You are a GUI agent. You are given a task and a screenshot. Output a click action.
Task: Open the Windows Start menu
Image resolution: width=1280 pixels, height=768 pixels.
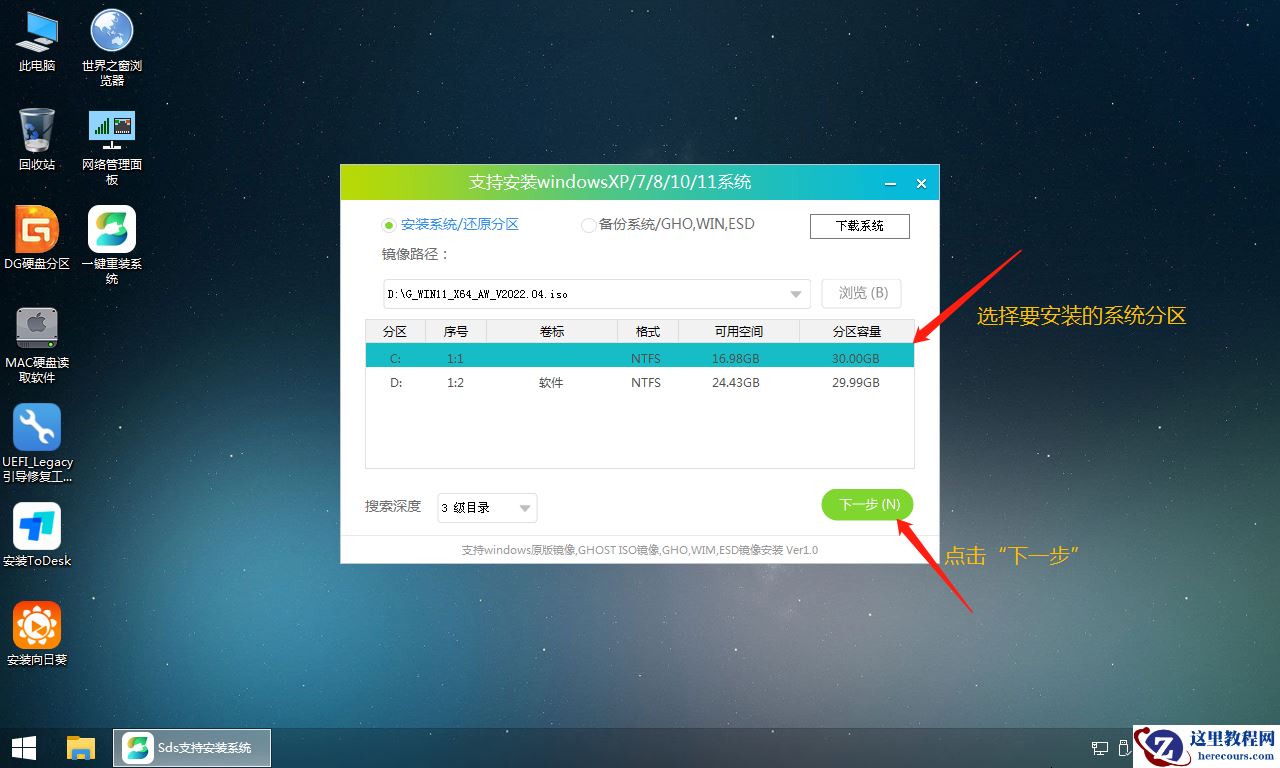point(22,747)
